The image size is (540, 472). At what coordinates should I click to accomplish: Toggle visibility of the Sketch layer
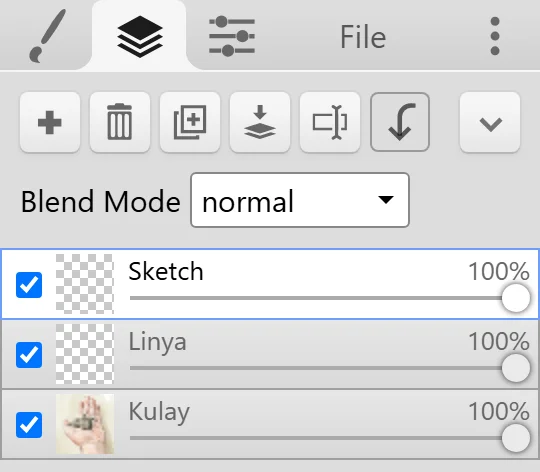[x=29, y=285]
